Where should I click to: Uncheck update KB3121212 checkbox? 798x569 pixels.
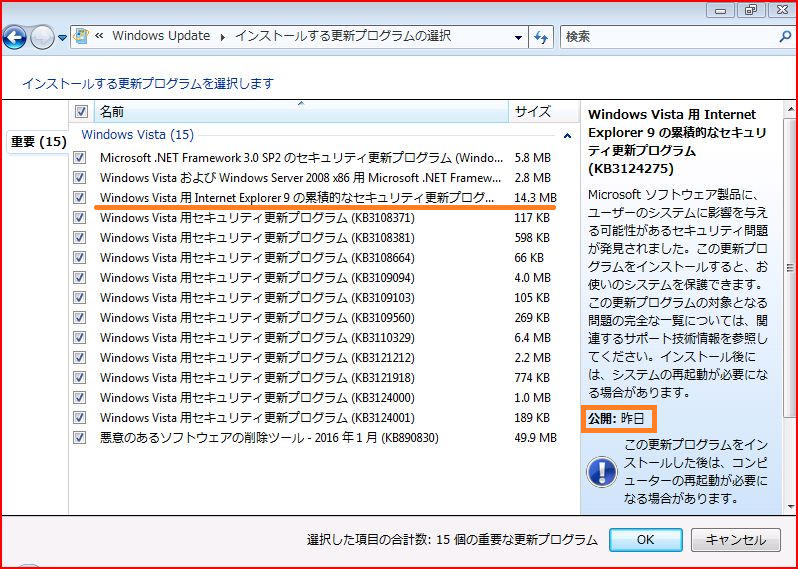point(79,357)
